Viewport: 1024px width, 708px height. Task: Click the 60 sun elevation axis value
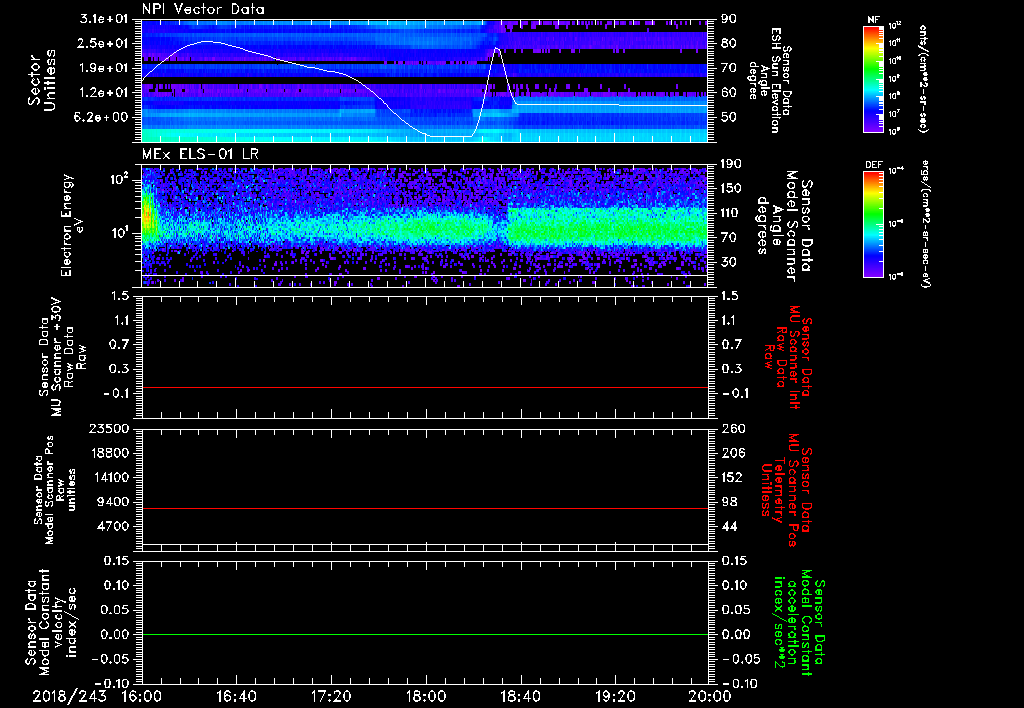click(729, 92)
